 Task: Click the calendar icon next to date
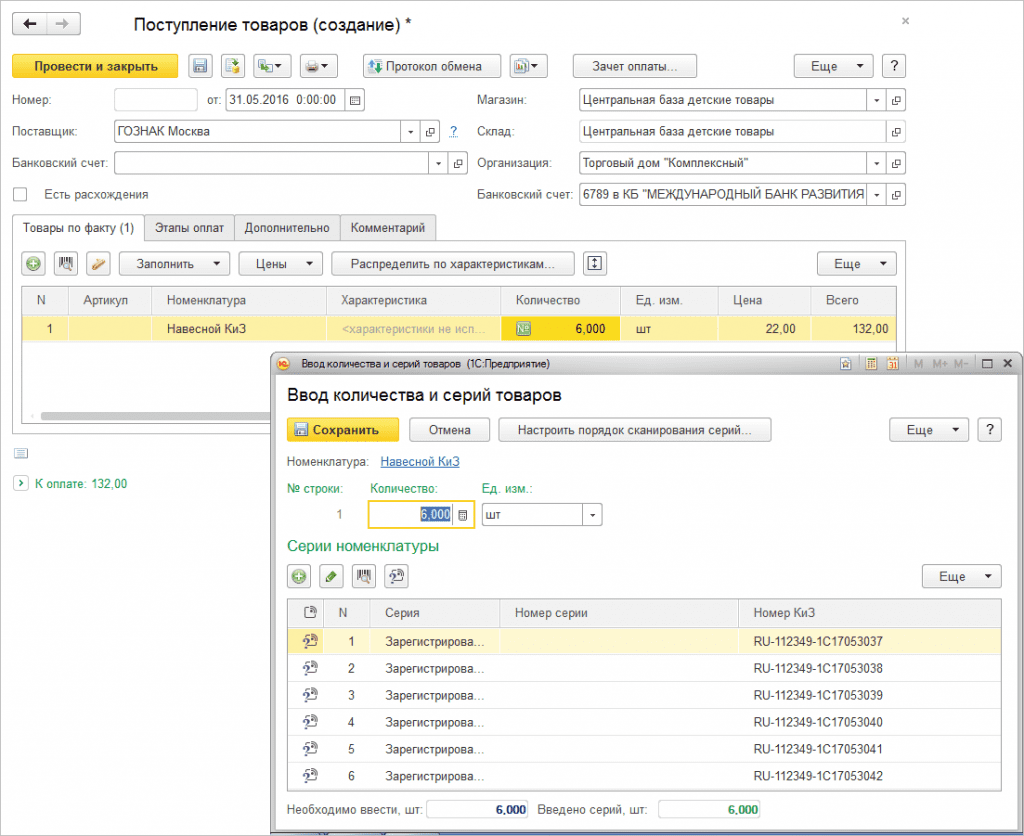click(x=355, y=100)
